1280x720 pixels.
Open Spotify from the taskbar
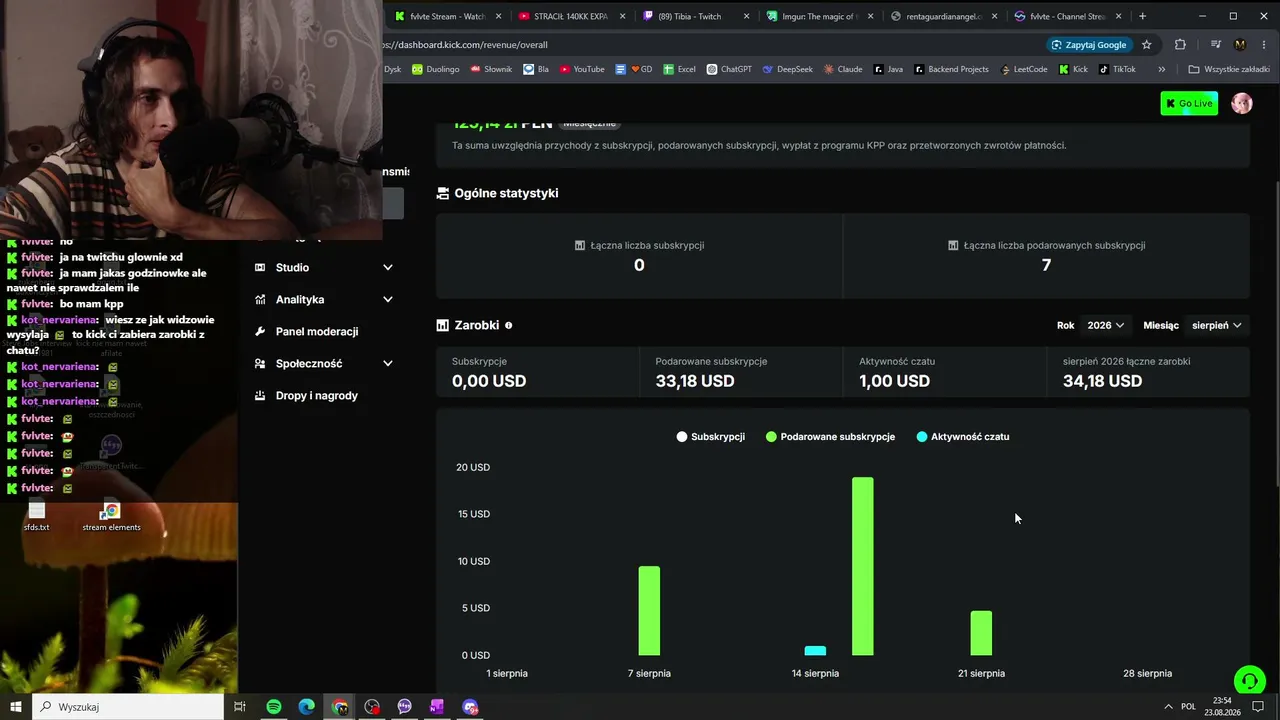coord(273,707)
